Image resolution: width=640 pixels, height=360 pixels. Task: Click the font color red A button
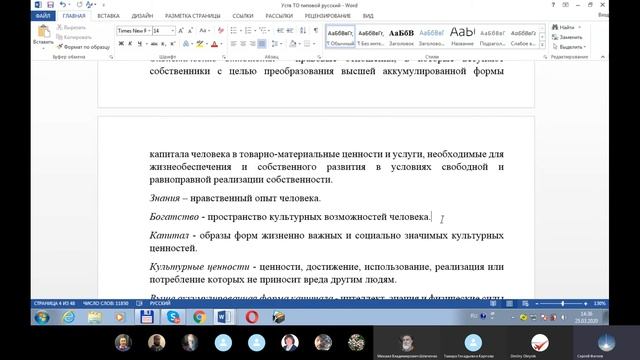pos(214,44)
